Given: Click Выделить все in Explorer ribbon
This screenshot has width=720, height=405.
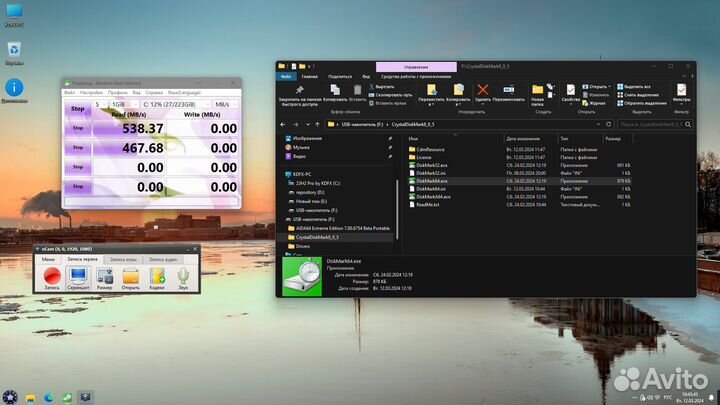Looking at the screenshot, I should [x=634, y=86].
